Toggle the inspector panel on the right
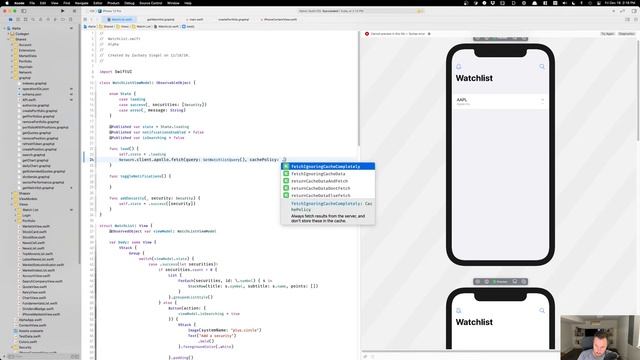The image size is (640, 360). [x=634, y=11]
